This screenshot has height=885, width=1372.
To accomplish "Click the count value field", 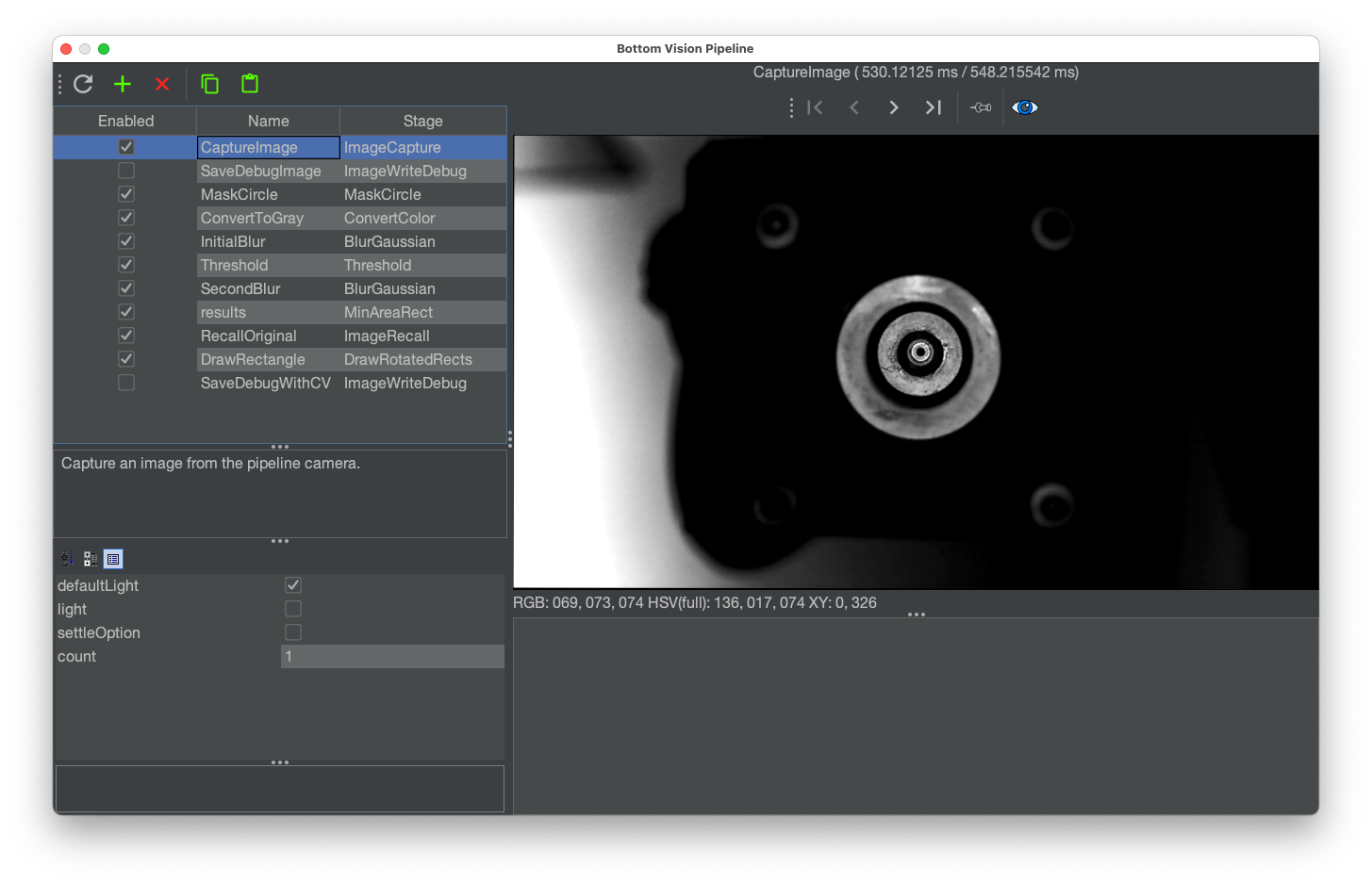I will [x=392, y=657].
